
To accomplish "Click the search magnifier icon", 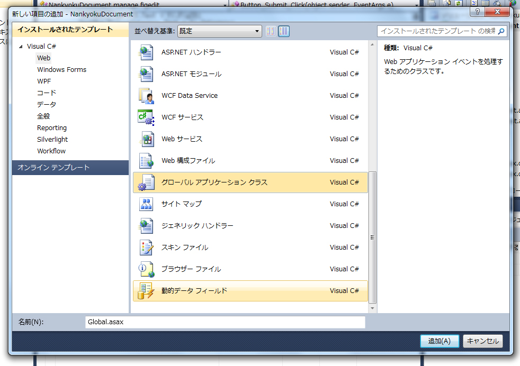I will click(x=501, y=31).
